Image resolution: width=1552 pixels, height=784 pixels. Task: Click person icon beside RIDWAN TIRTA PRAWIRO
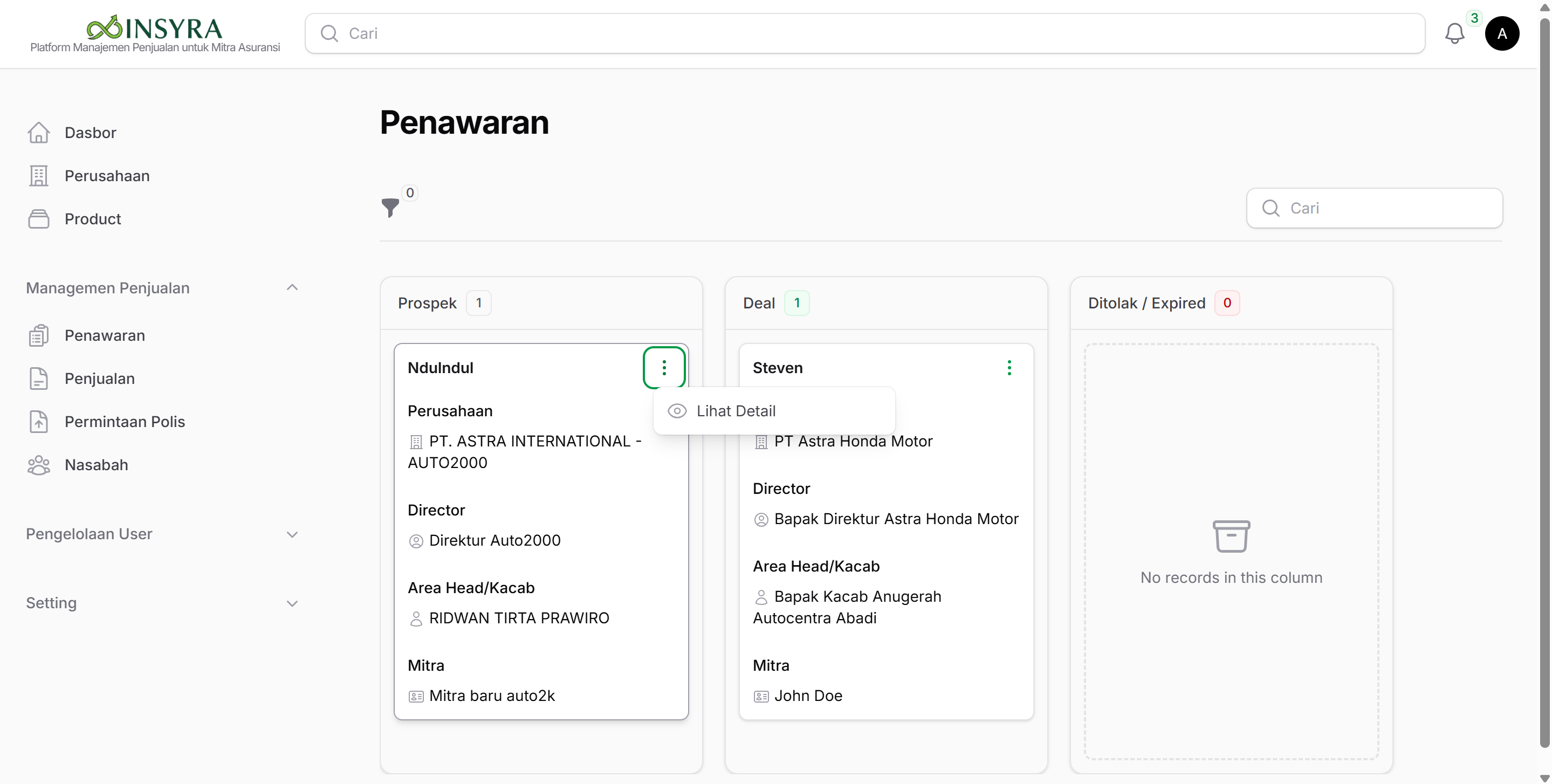[416, 619]
